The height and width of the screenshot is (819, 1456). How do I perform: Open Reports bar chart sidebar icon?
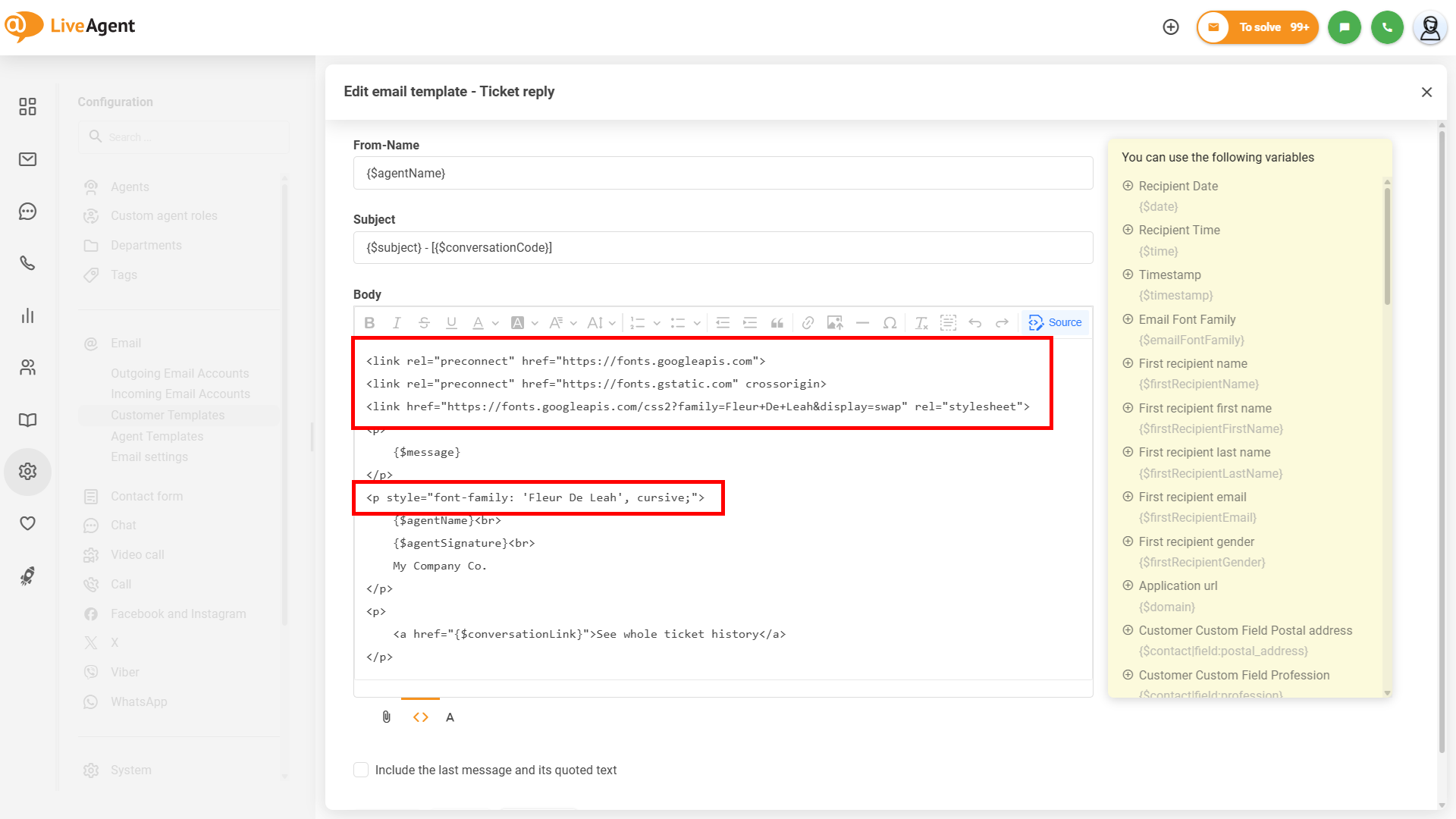click(x=28, y=315)
